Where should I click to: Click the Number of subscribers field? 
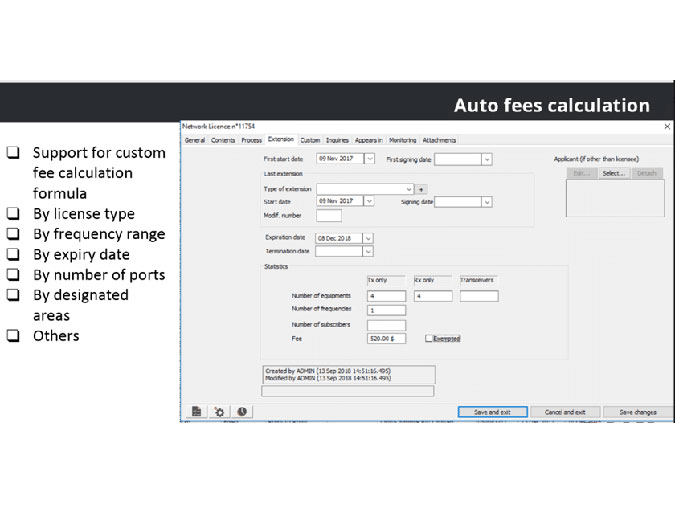pos(386,325)
